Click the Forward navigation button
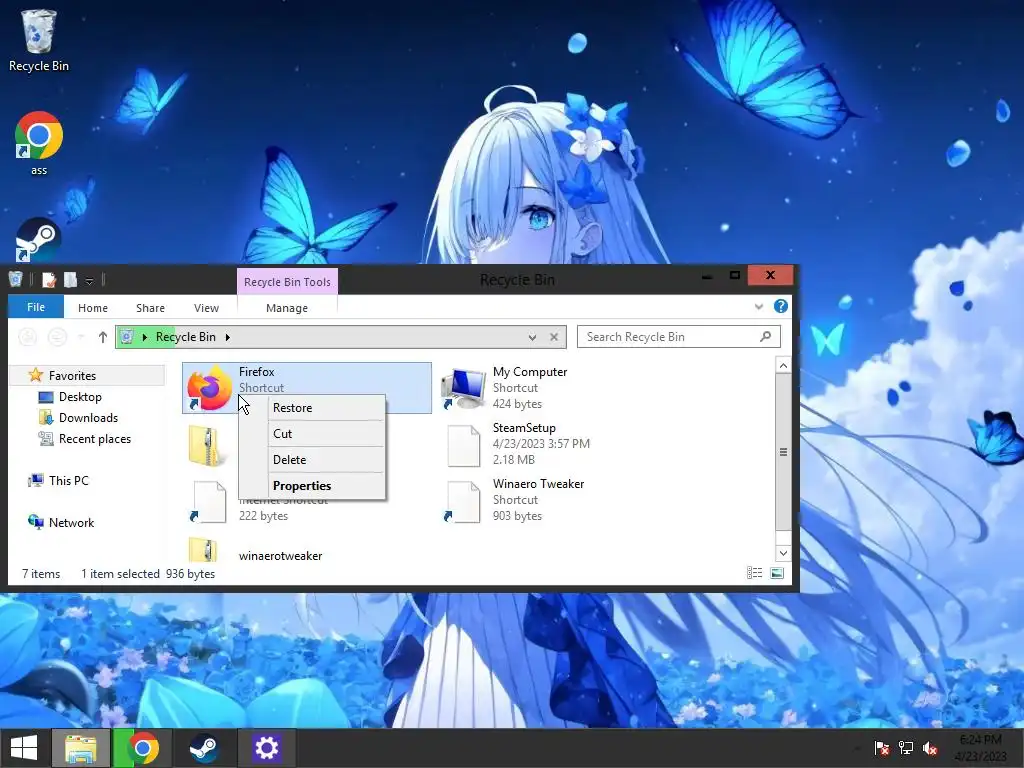Viewport: 1024px width, 768px height. click(57, 337)
